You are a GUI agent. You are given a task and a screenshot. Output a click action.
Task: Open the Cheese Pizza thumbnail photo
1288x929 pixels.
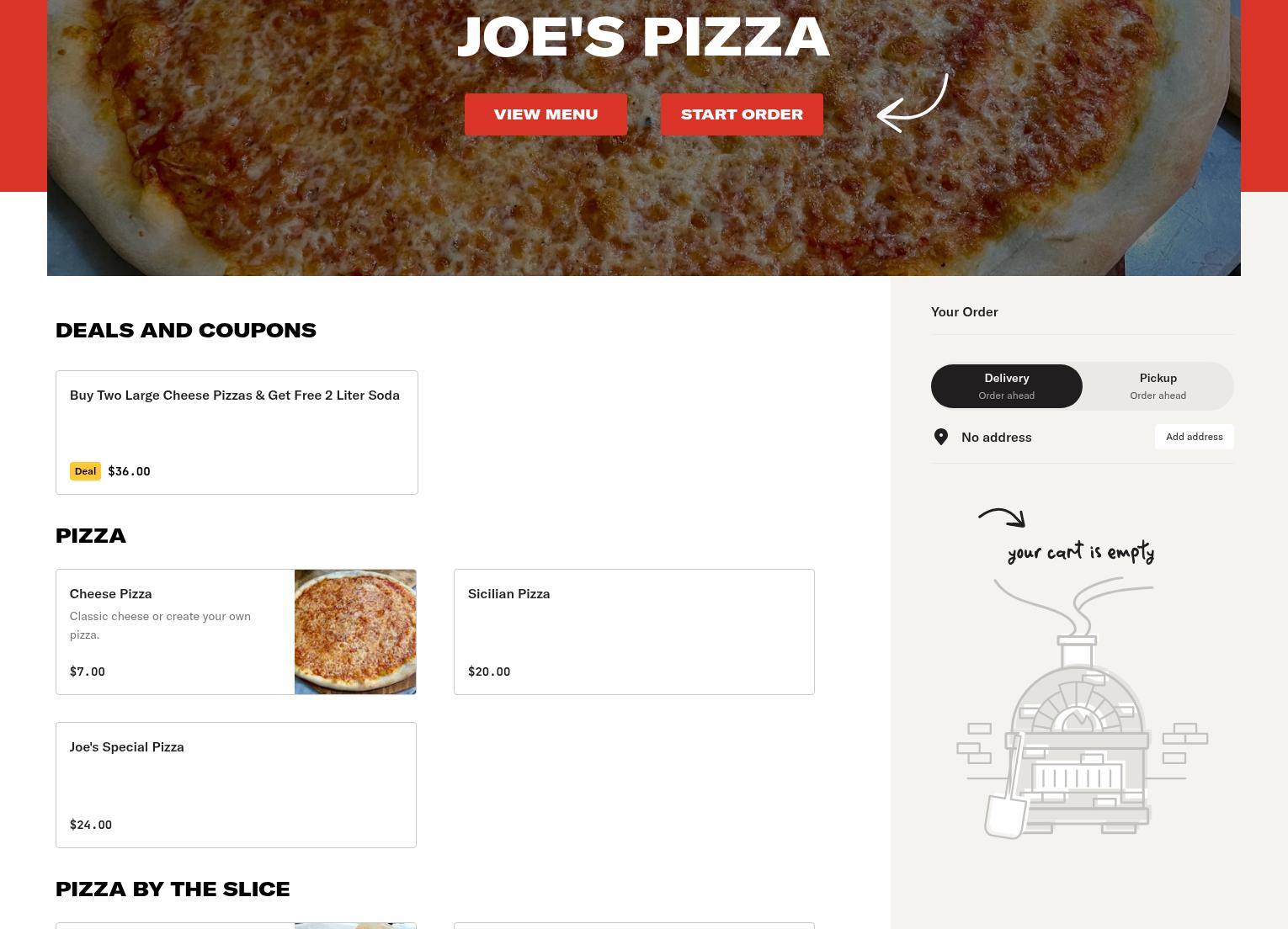coord(355,632)
